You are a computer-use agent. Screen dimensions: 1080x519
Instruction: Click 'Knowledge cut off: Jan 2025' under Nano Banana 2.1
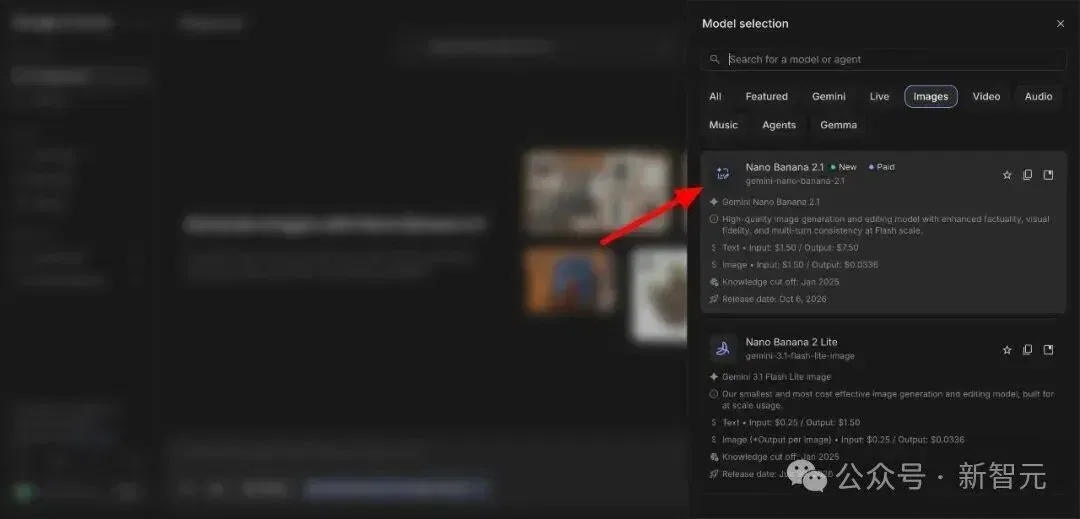pyautogui.click(x=780, y=282)
